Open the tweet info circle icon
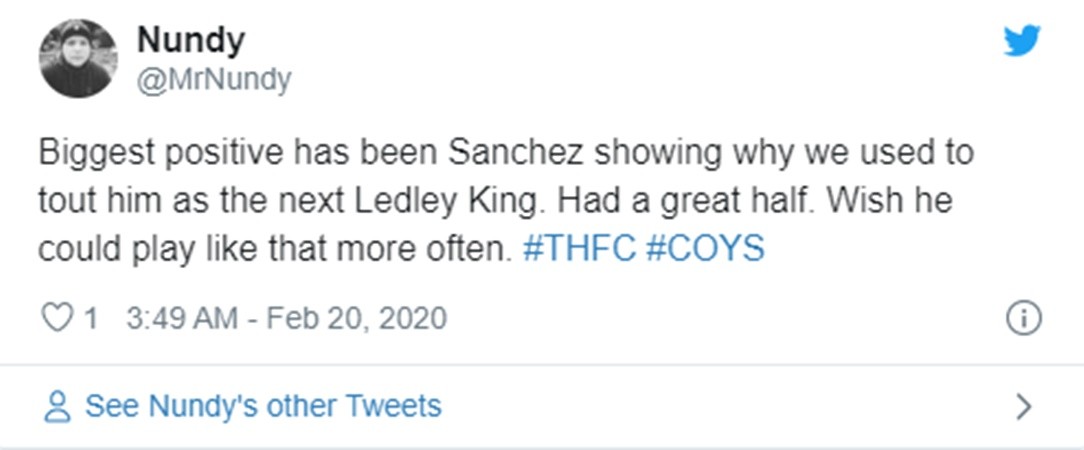 (1022, 318)
